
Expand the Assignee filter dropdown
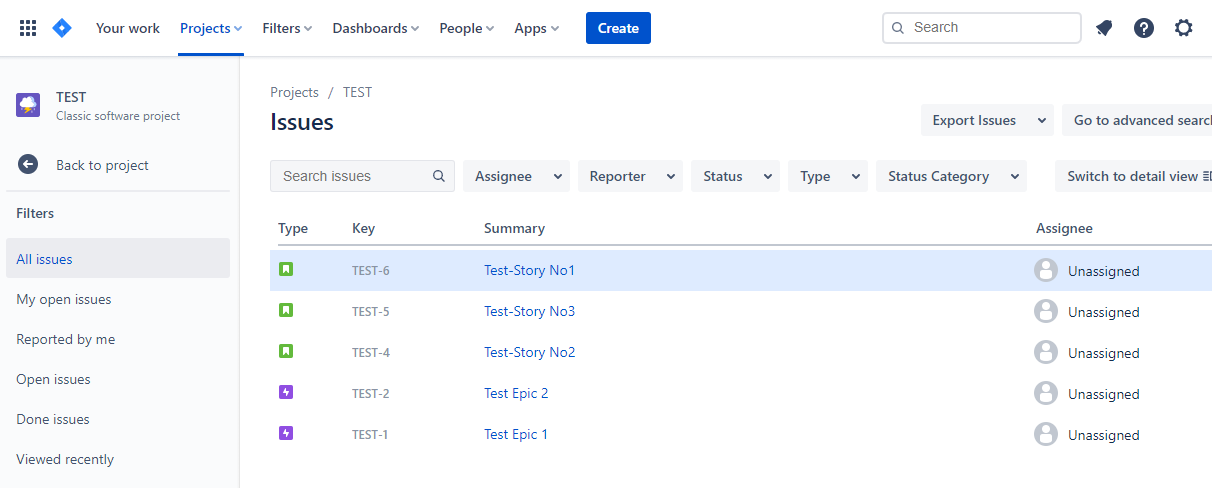point(516,176)
